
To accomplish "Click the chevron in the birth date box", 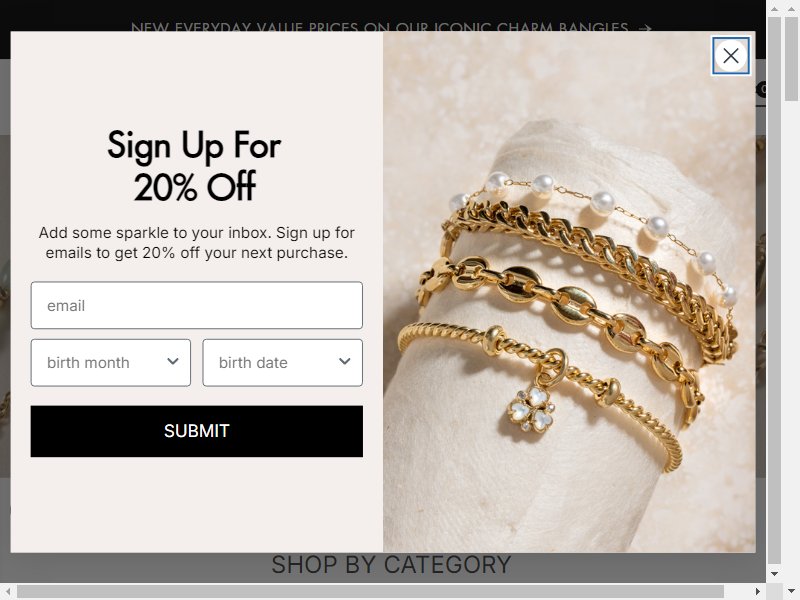I will coord(345,361).
